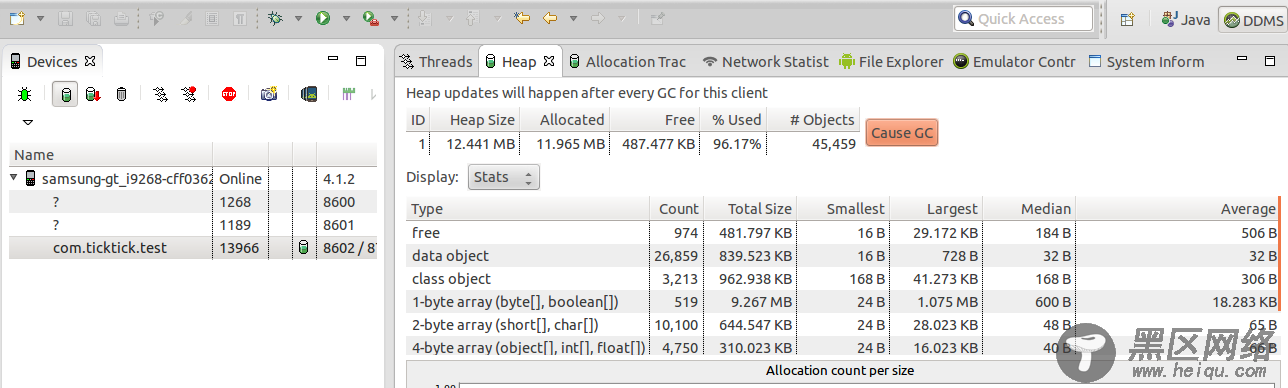Open the Run configurations dropdown arrow

346,19
